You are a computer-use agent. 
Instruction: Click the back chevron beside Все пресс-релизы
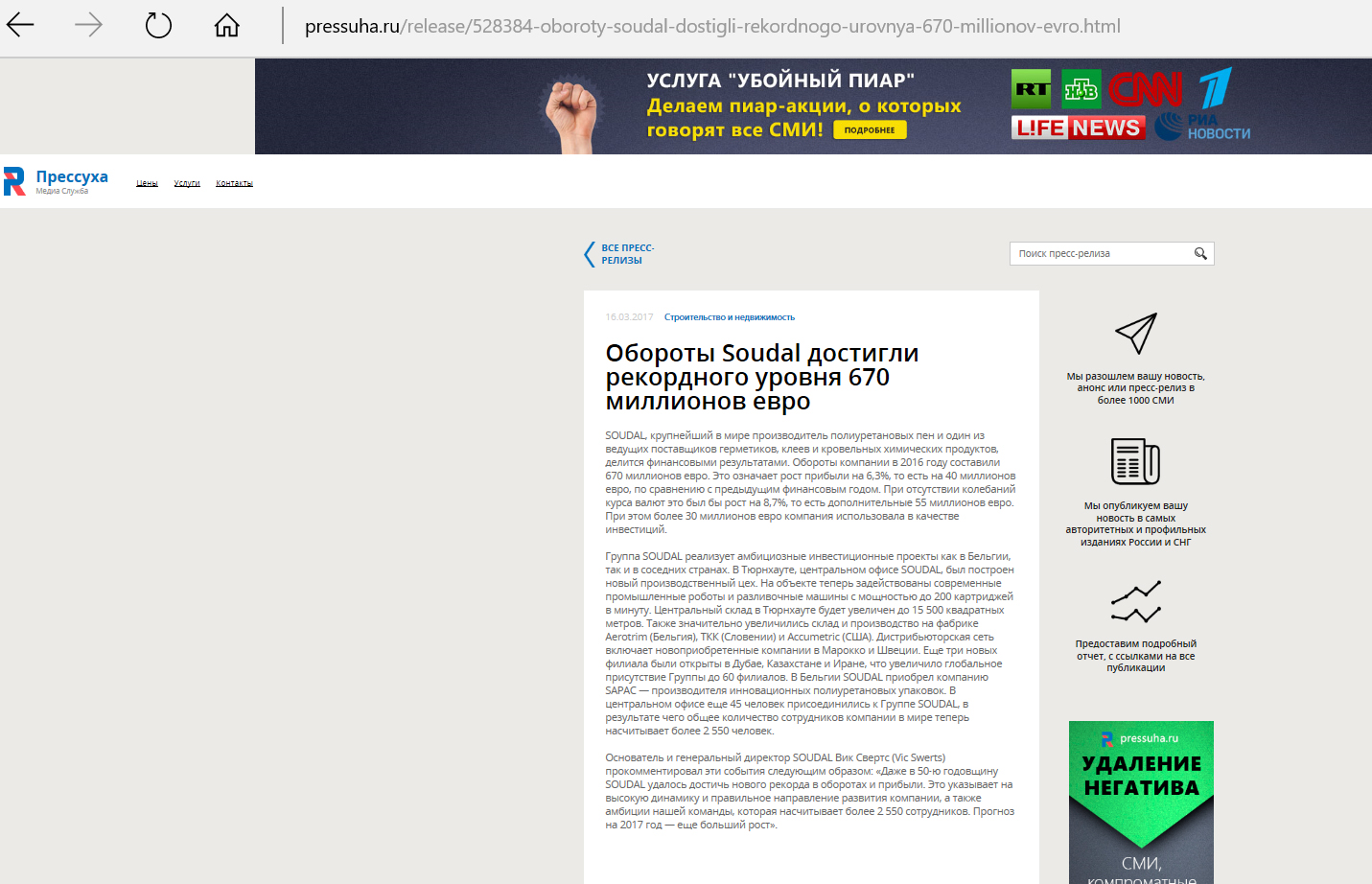point(590,254)
